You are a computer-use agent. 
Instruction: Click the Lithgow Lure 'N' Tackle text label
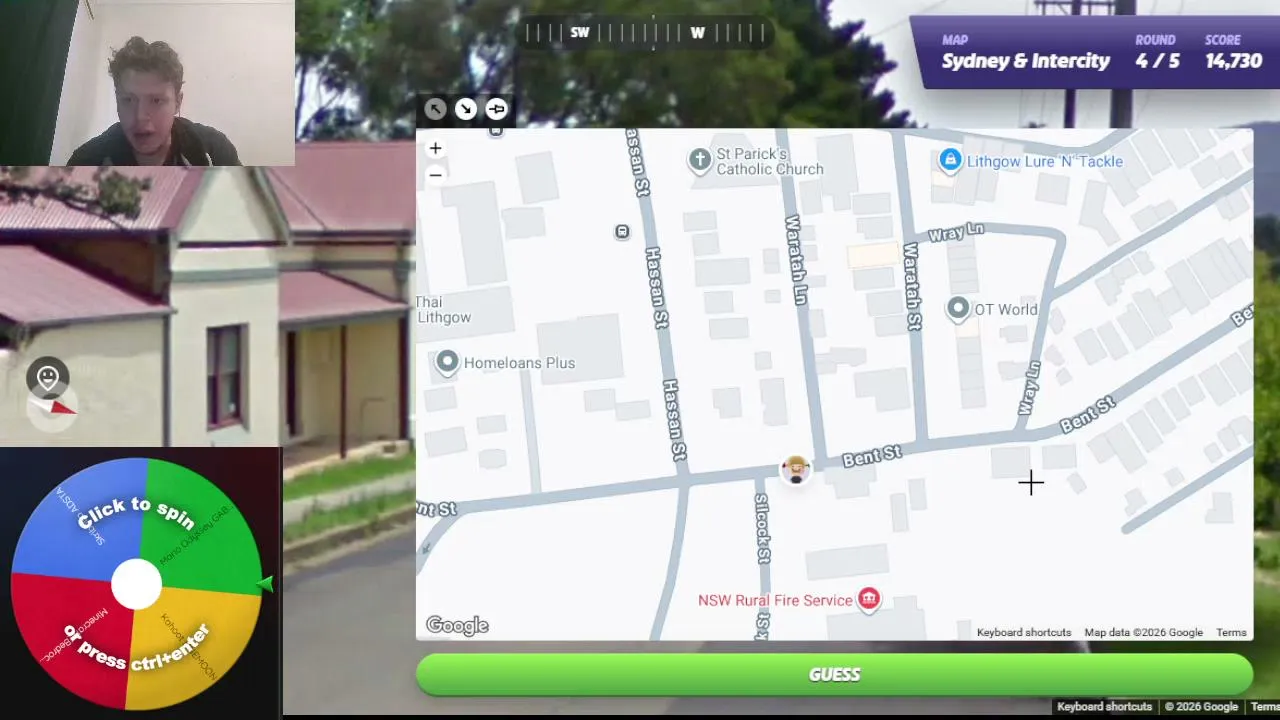tap(1045, 161)
